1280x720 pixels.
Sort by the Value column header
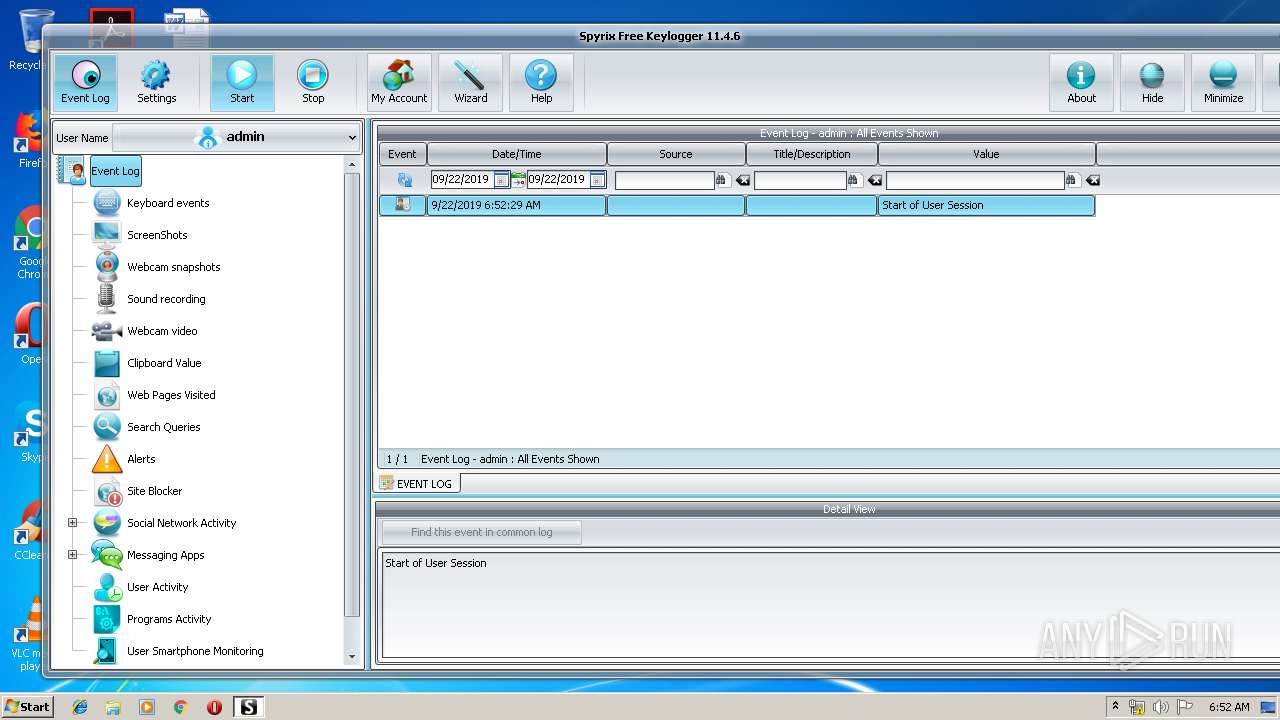986,154
